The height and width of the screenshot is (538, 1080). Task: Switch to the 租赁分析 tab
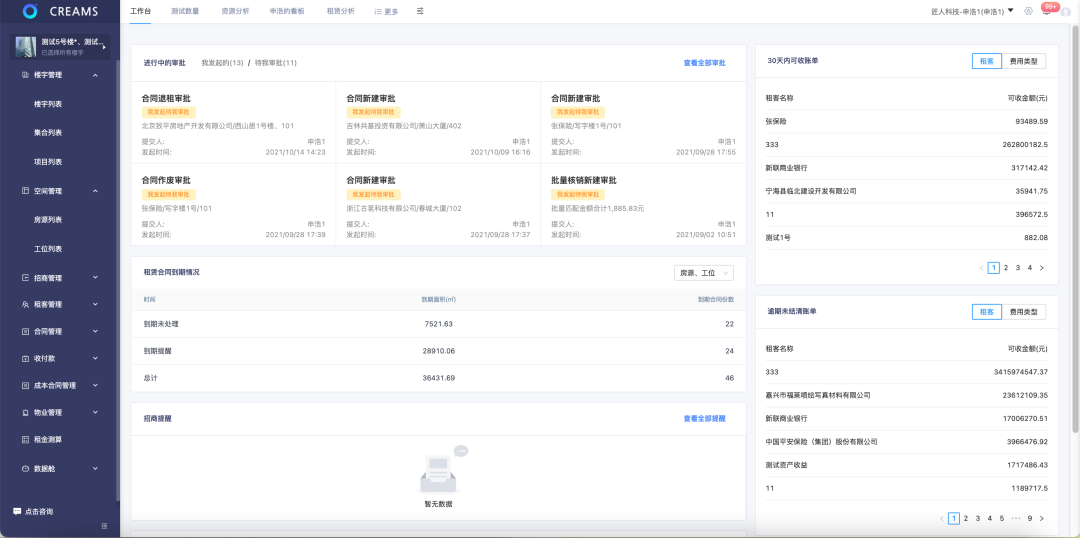340,11
